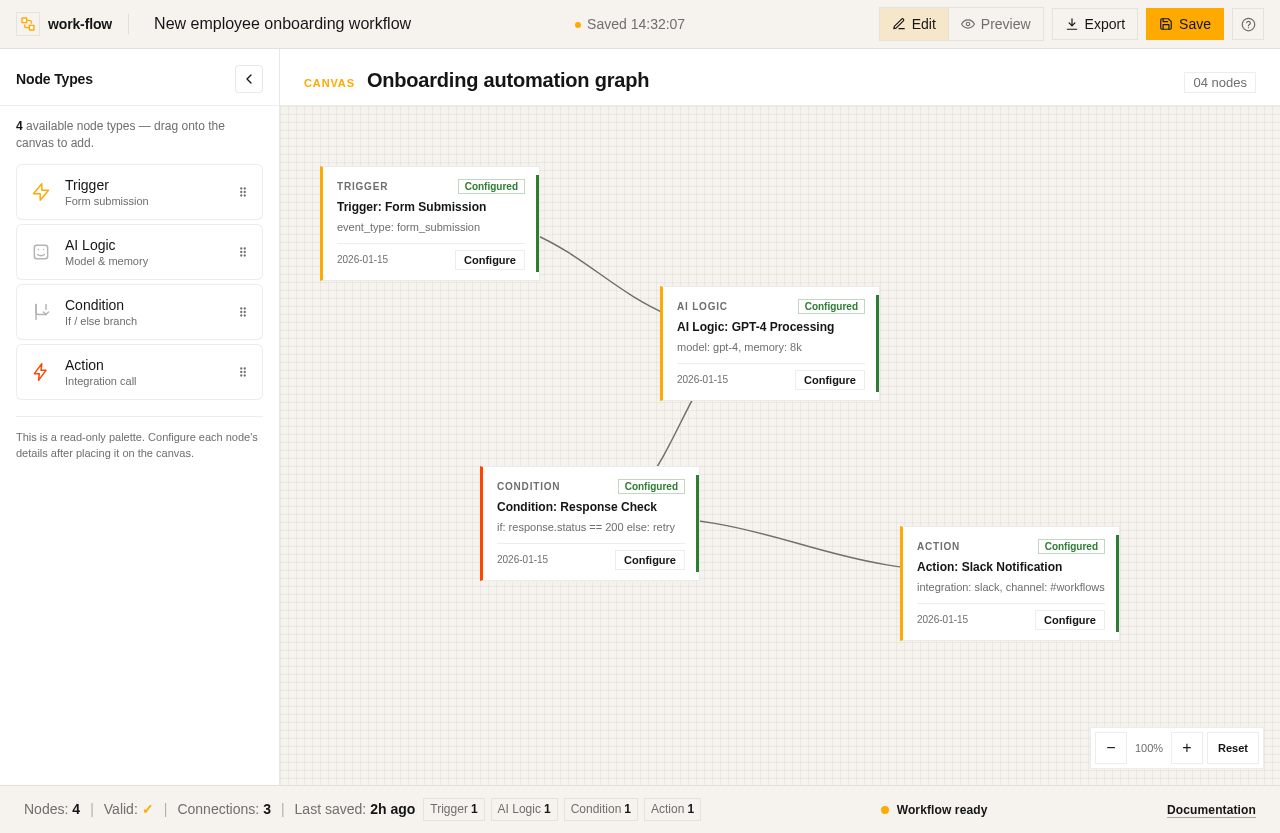Click the Saved 14:32:07 indicator
This screenshot has width=1280, height=833.
click(629, 24)
